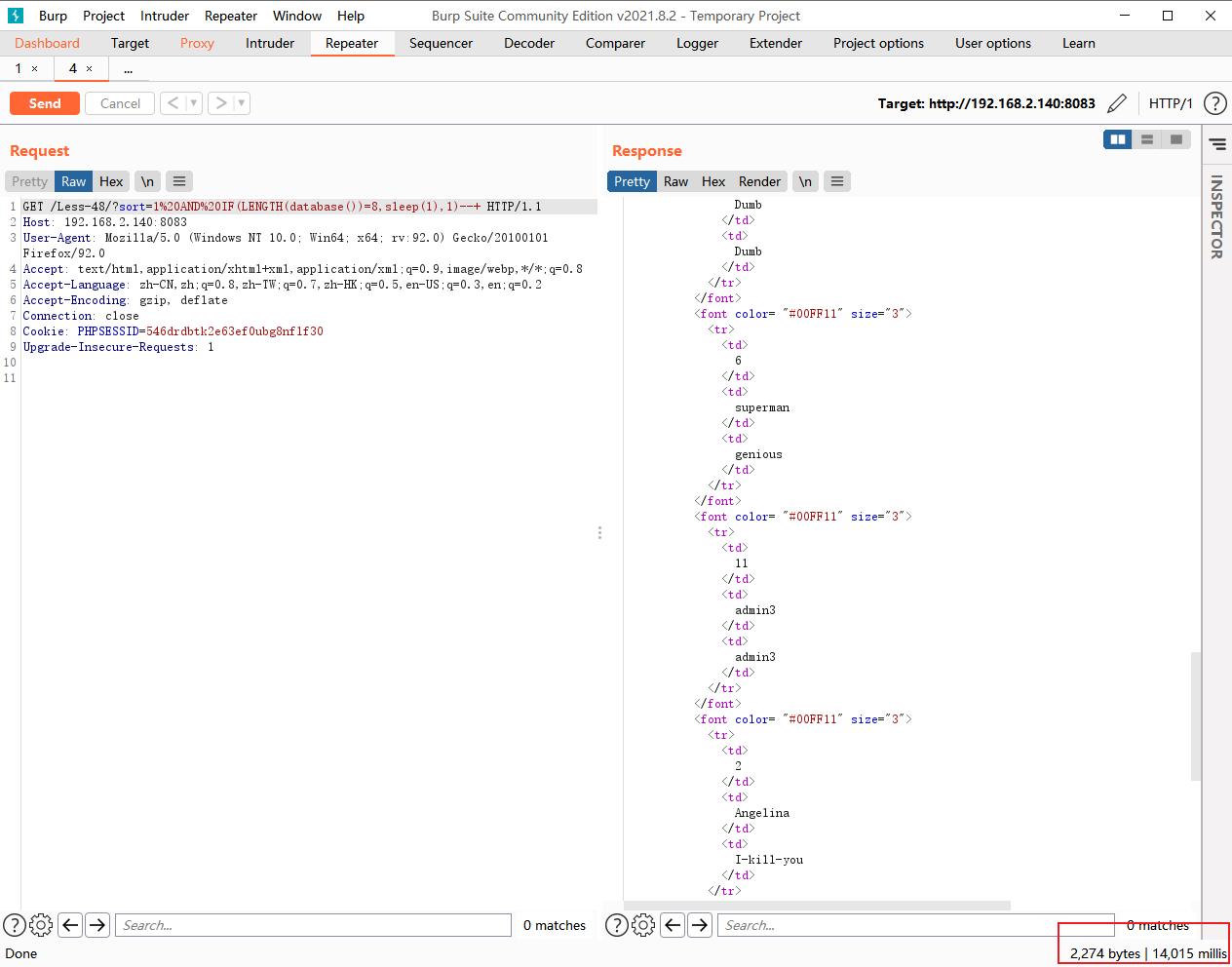The height and width of the screenshot is (967, 1232).
Task: Open the Learn tab
Action: click(1079, 43)
